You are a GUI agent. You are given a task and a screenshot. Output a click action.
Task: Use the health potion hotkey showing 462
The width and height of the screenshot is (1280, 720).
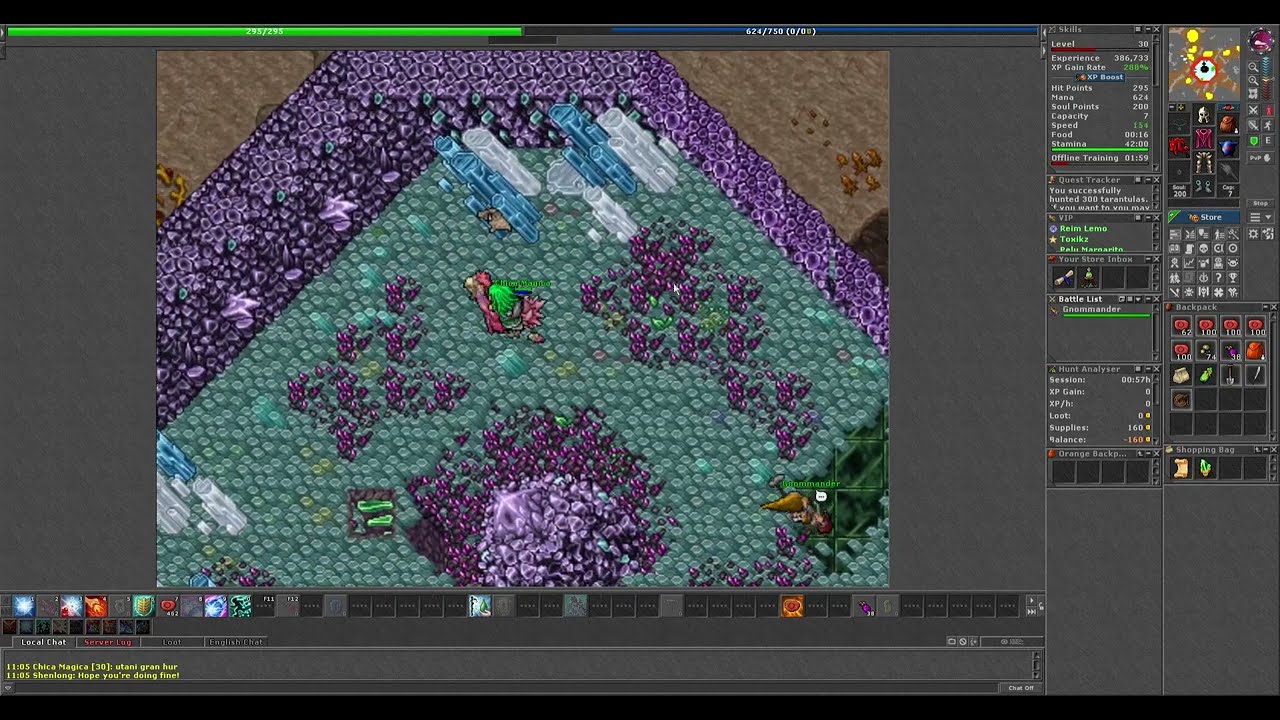(167, 605)
